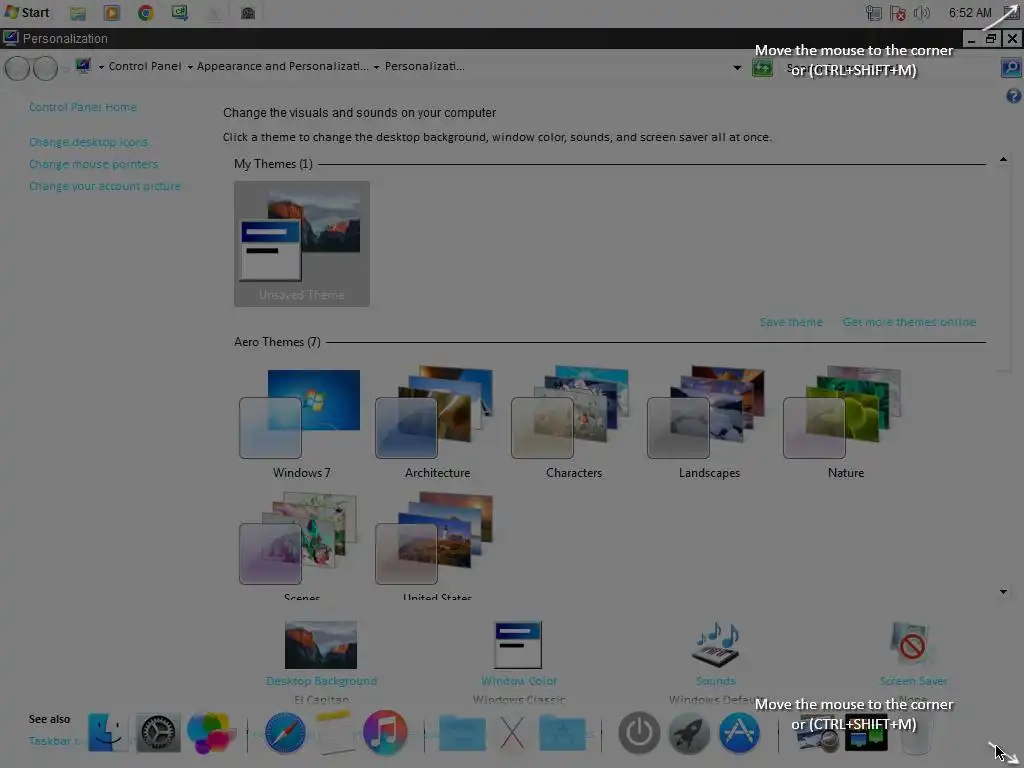The image size is (1024, 768).
Task: Open the help question mark icon
Action: tap(1013, 96)
